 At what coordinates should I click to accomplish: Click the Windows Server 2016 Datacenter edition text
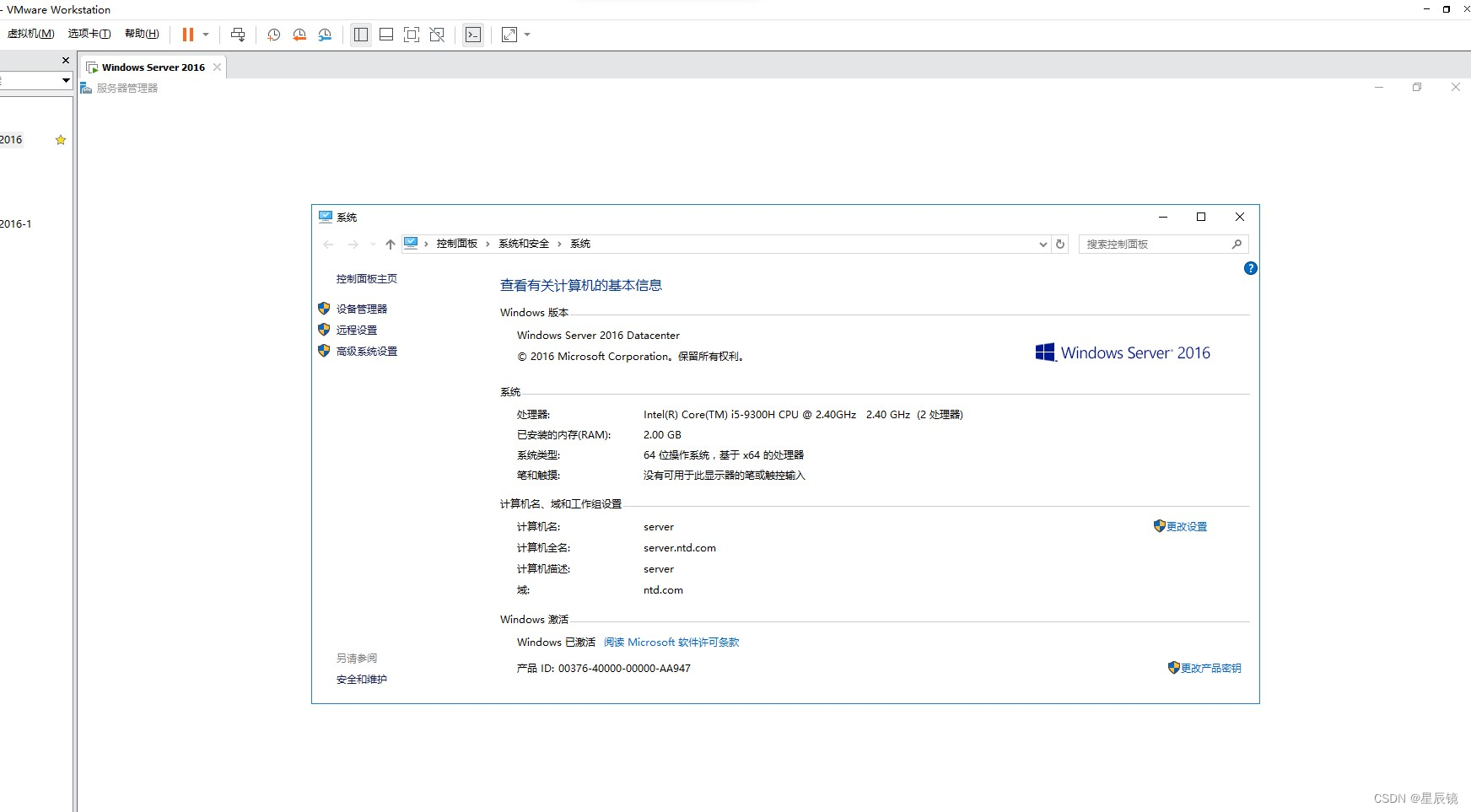pos(598,336)
